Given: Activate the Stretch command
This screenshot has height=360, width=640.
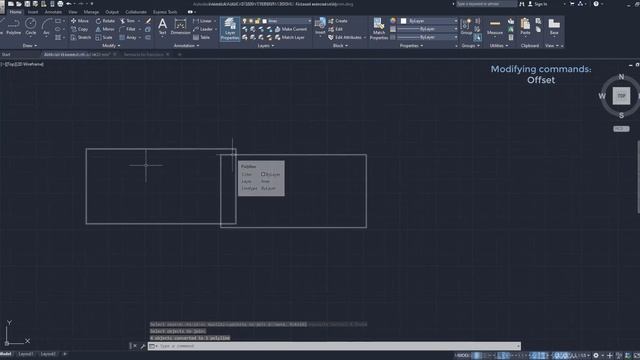Looking at the screenshot, I should (x=81, y=37).
